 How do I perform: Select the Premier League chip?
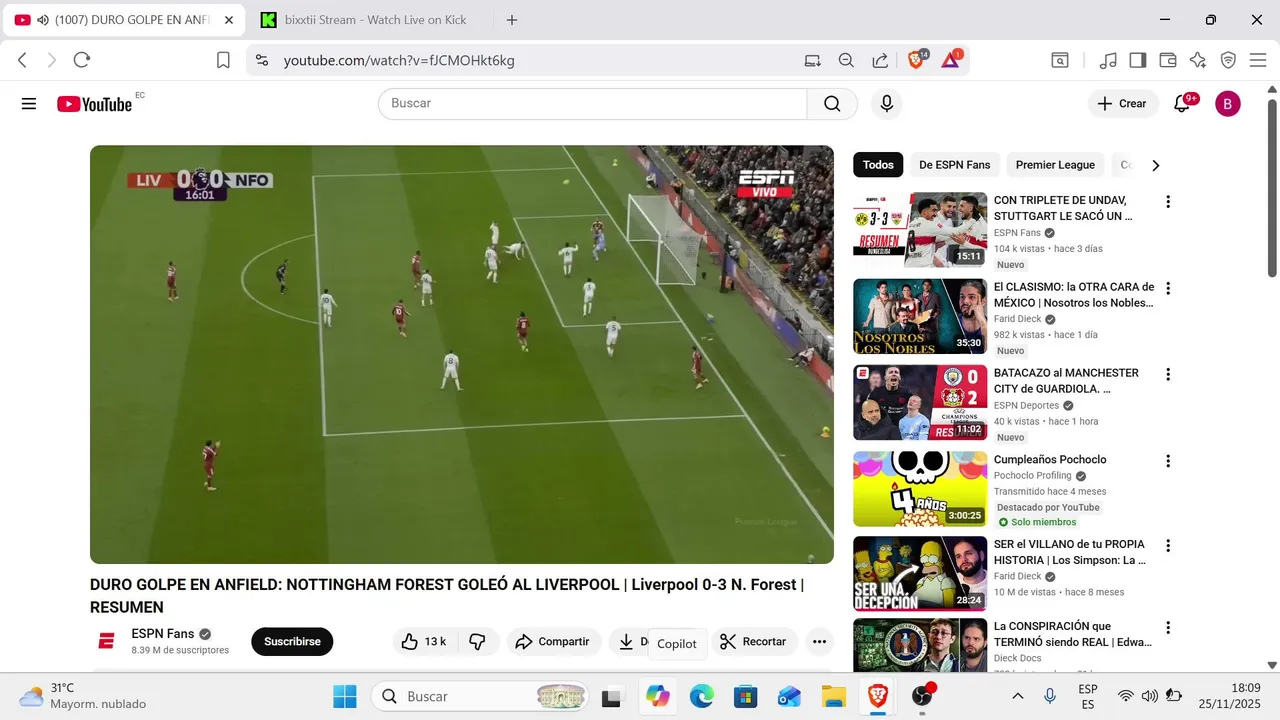pyautogui.click(x=1055, y=165)
